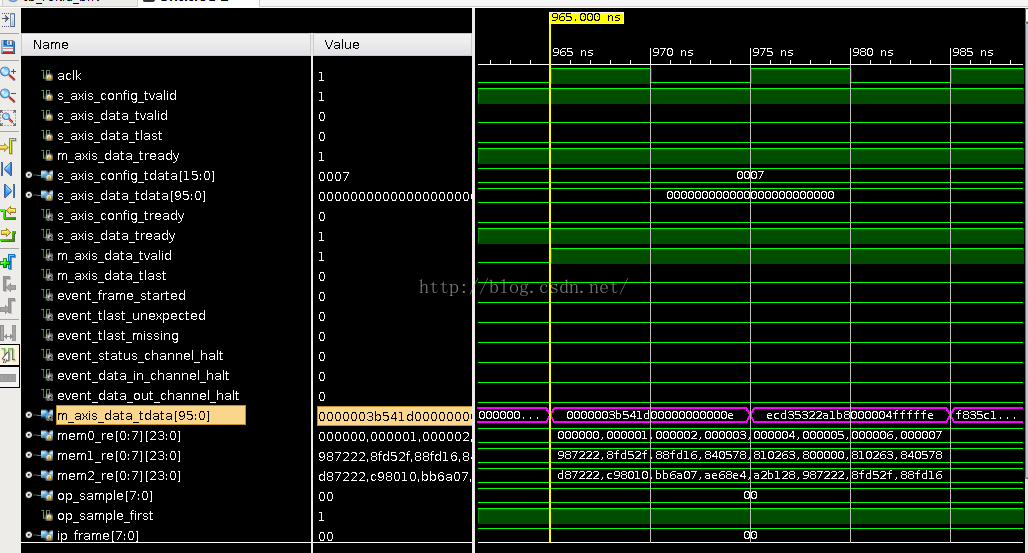Click the Next Marker icon
The width and height of the screenshot is (1028, 553).
point(8,306)
